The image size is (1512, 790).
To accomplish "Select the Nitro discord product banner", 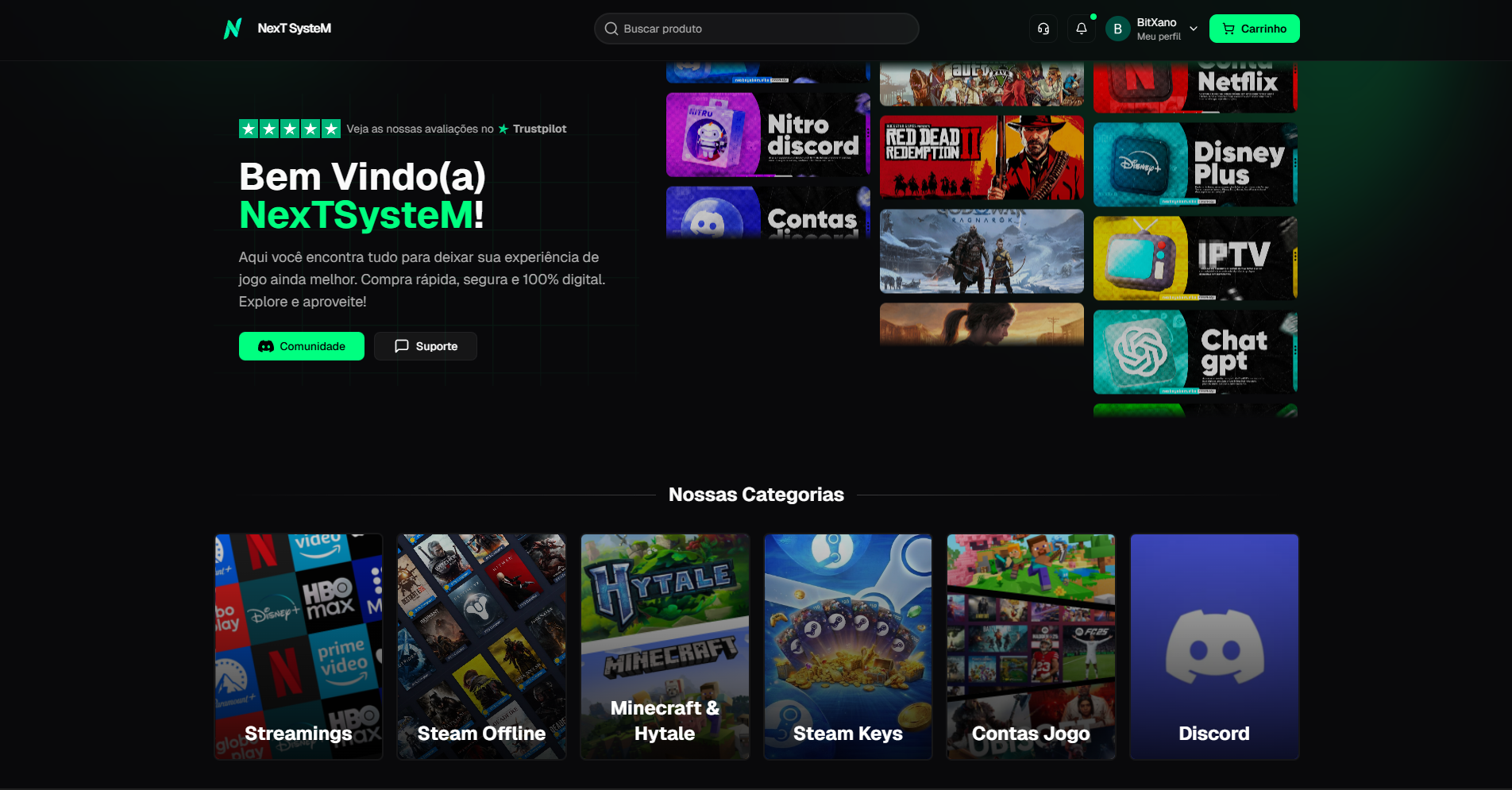I will click(768, 135).
